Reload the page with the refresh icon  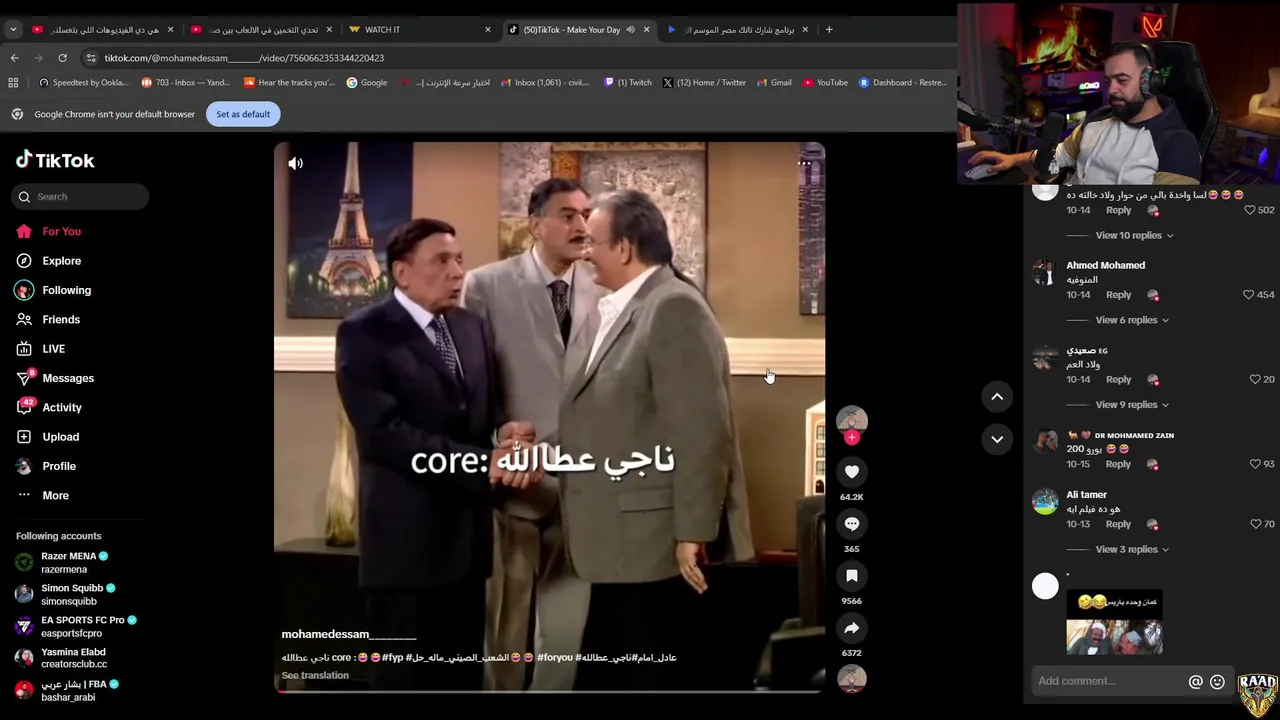click(62, 58)
